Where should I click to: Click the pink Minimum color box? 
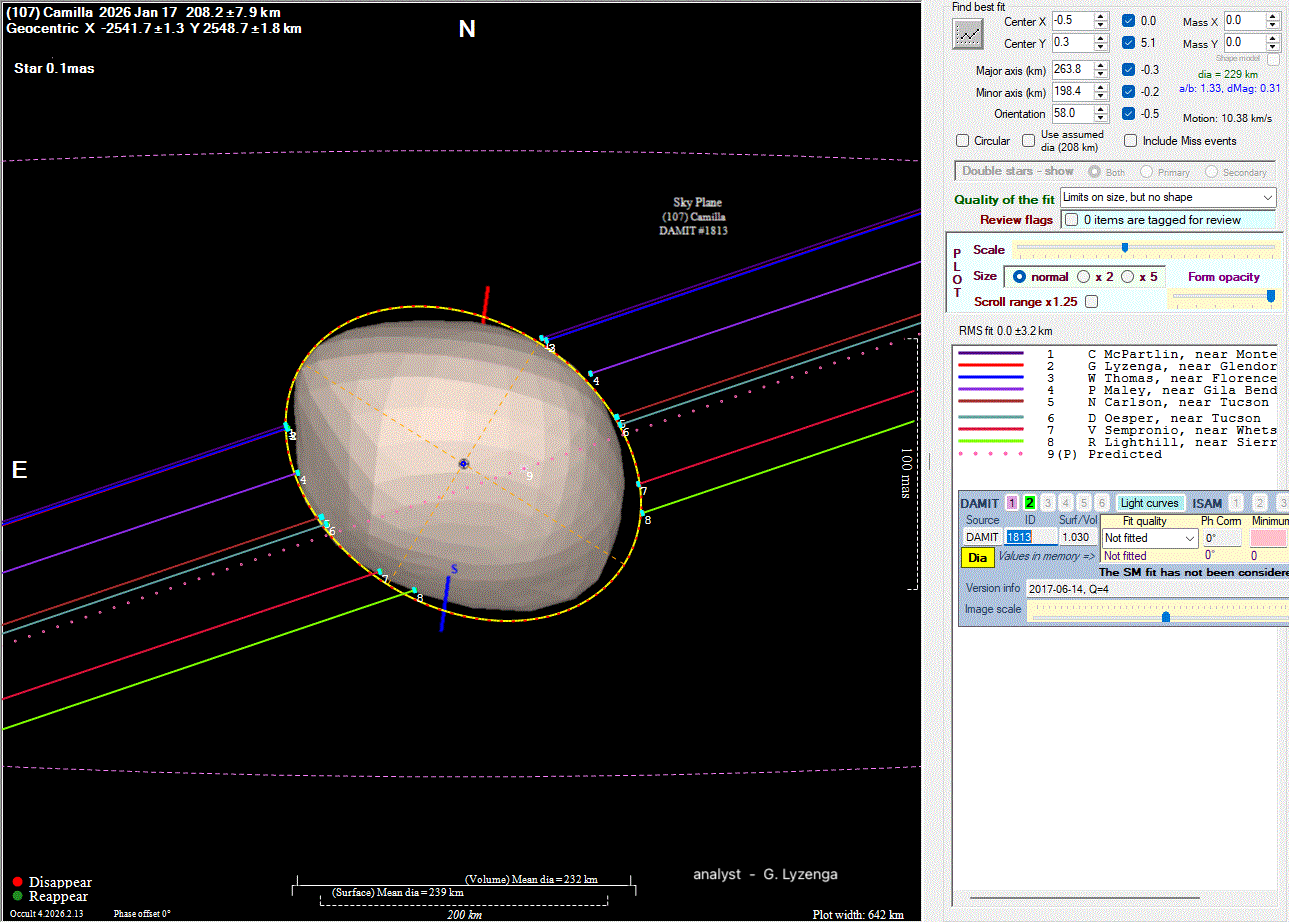click(1268, 538)
